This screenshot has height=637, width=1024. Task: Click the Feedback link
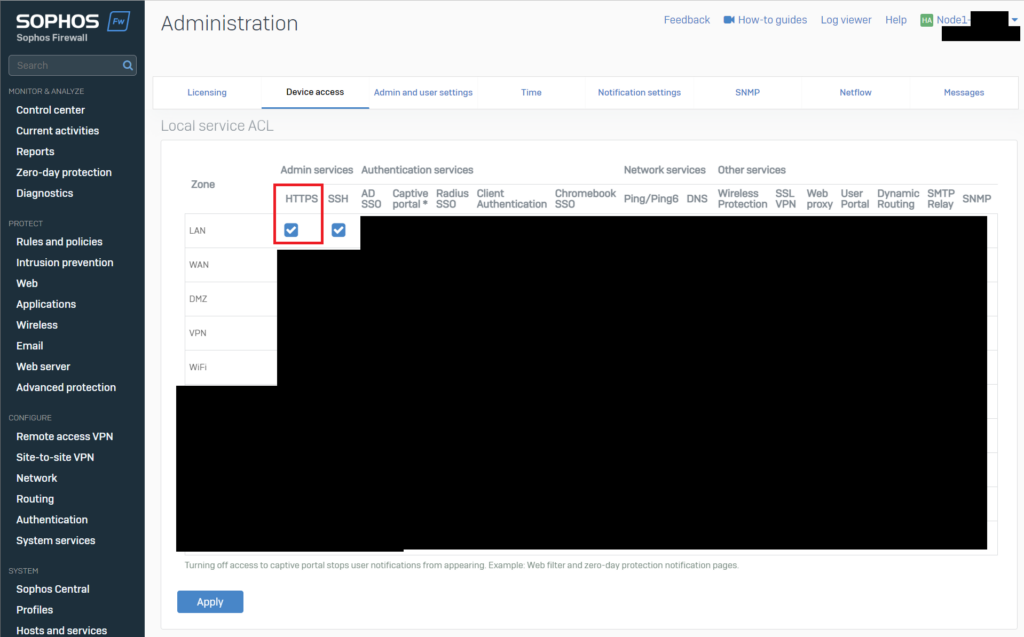tap(687, 19)
